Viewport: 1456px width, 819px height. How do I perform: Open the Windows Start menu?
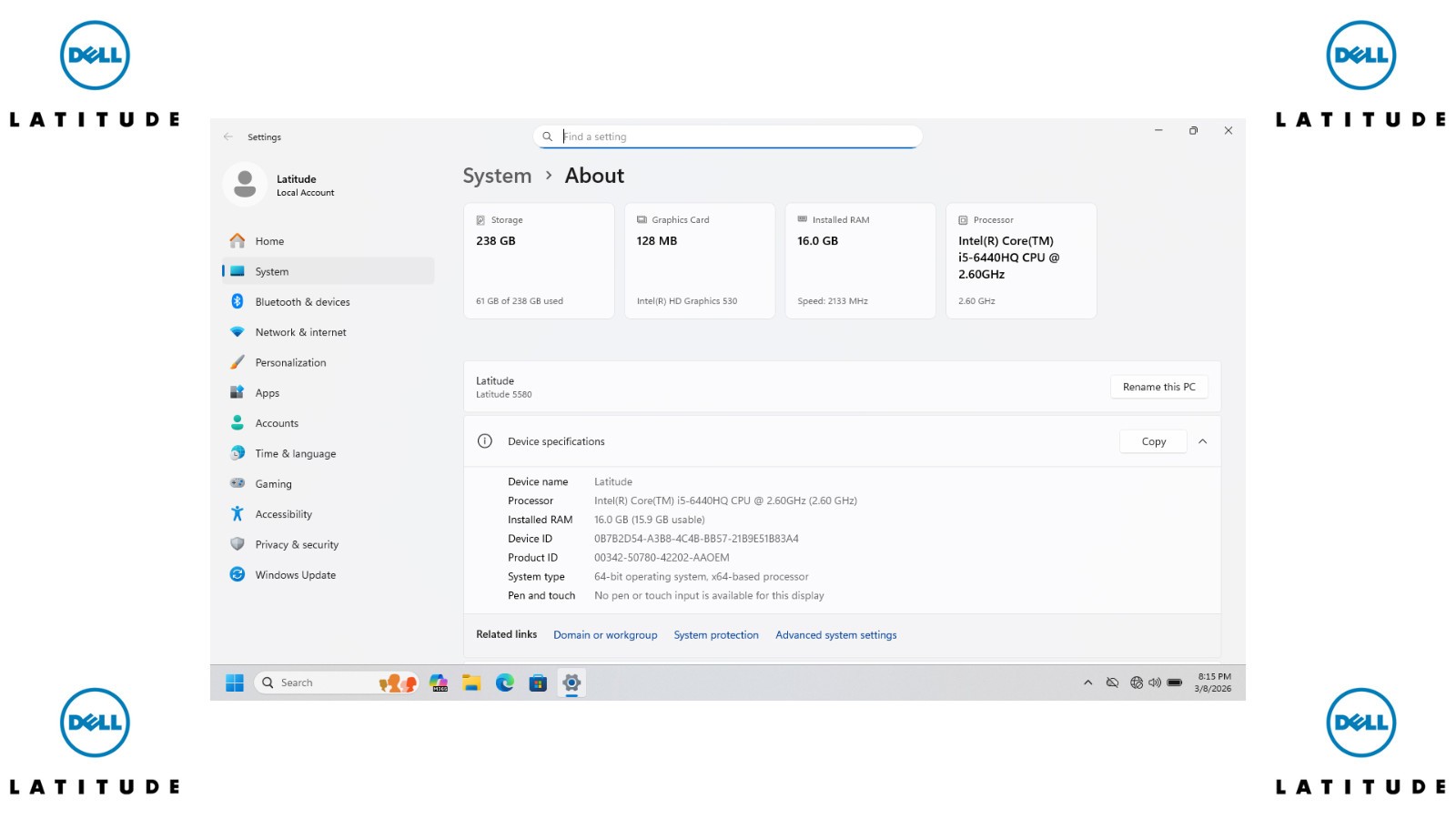tap(235, 682)
